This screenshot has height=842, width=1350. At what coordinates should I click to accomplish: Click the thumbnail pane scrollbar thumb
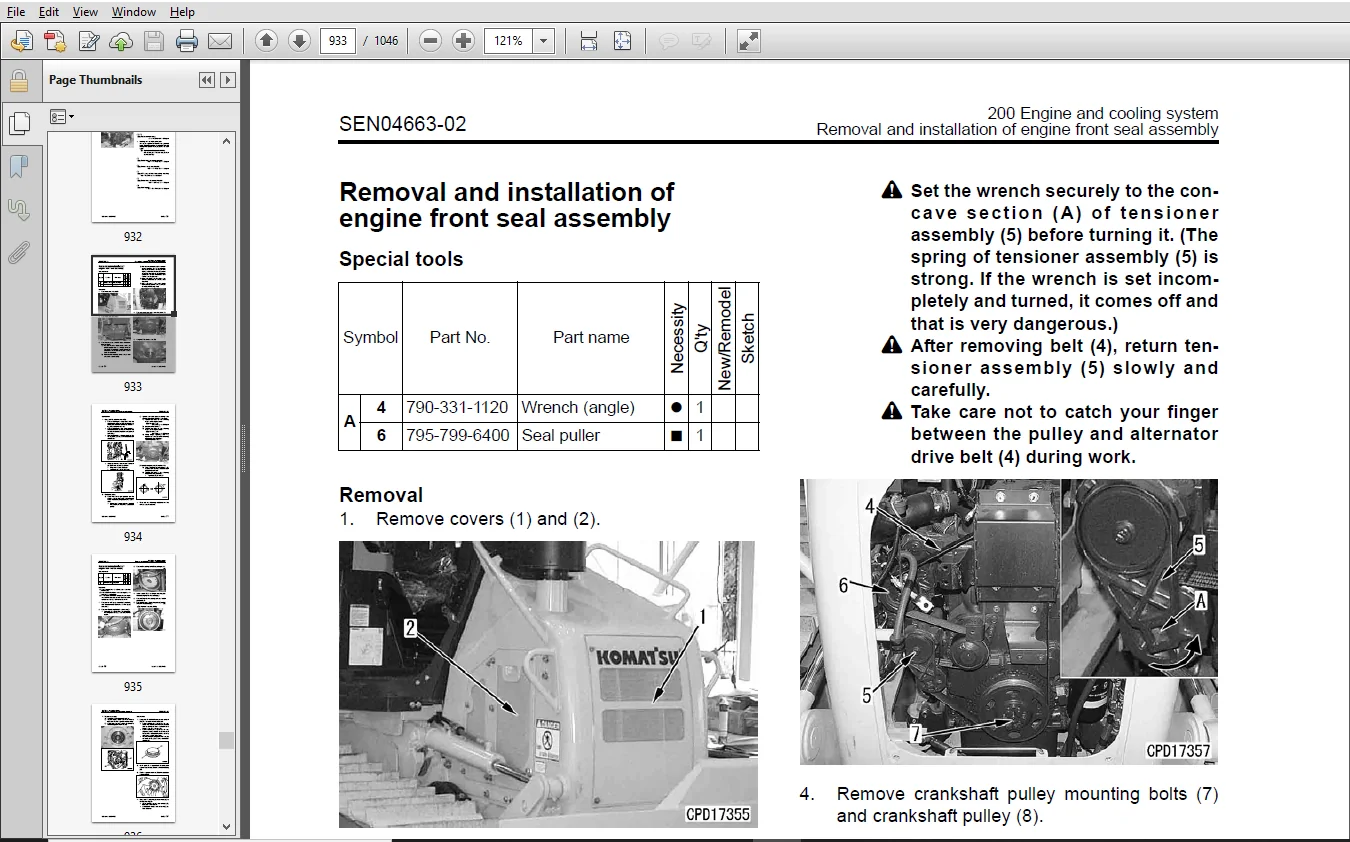[x=227, y=740]
